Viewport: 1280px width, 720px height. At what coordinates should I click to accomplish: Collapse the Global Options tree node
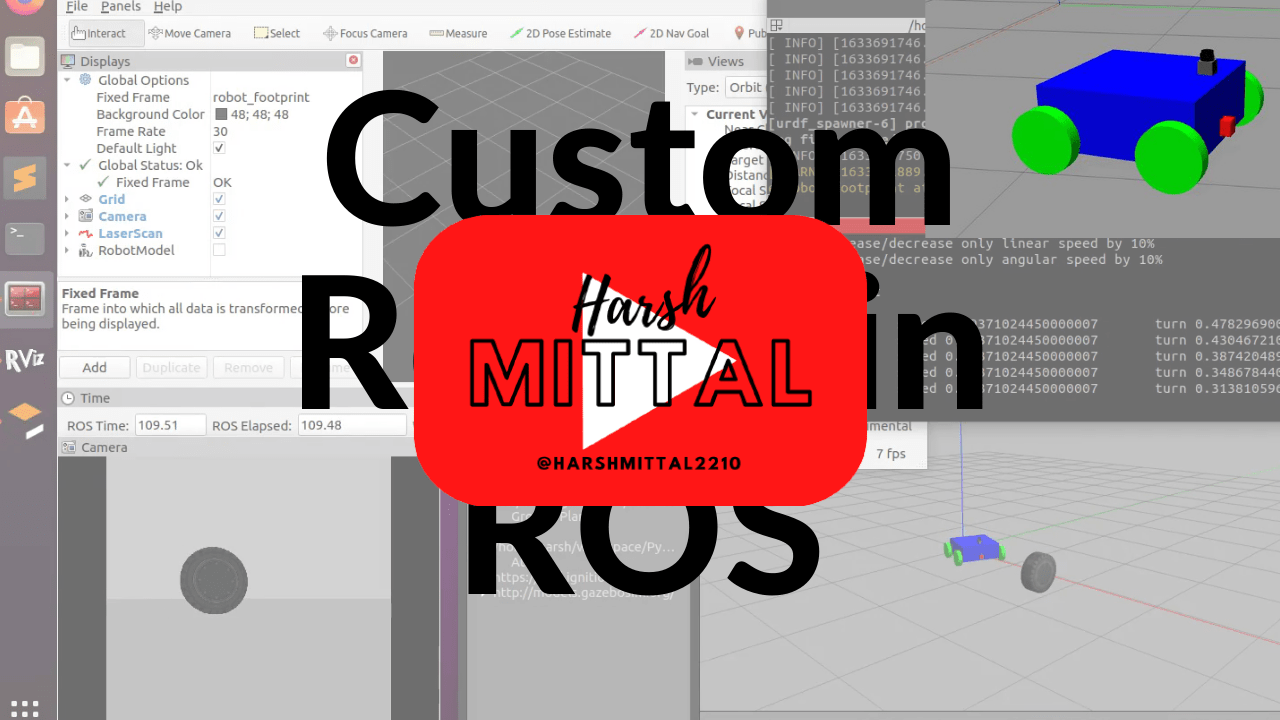pos(67,80)
